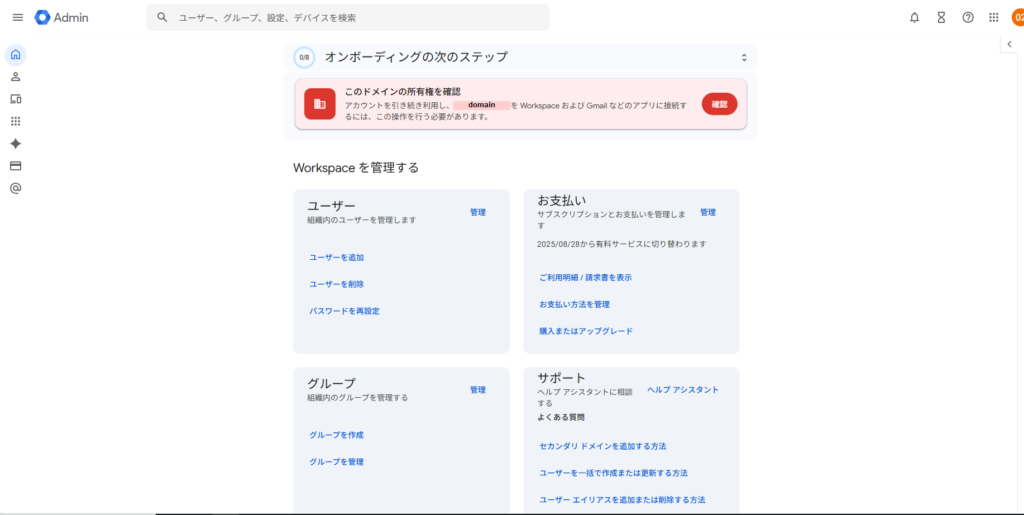Open the account avatar at top right
Viewport: 1024px width, 515px height.
pos(1017,17)
